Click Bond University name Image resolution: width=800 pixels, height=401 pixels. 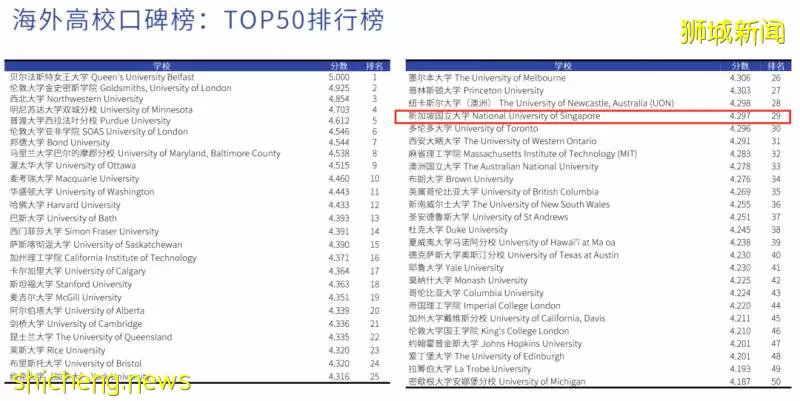(60, 142)
